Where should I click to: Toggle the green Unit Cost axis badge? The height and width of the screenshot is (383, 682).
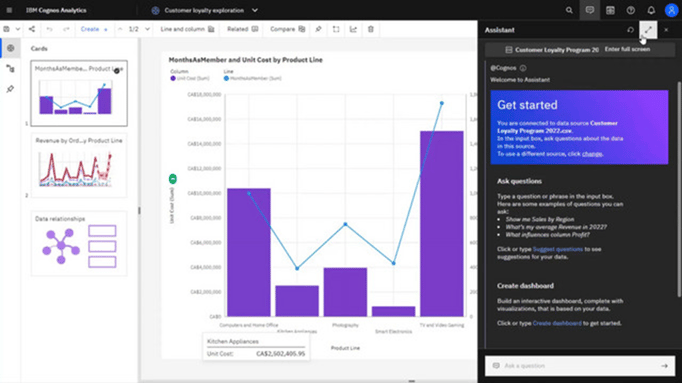click(x=173, y=179)
